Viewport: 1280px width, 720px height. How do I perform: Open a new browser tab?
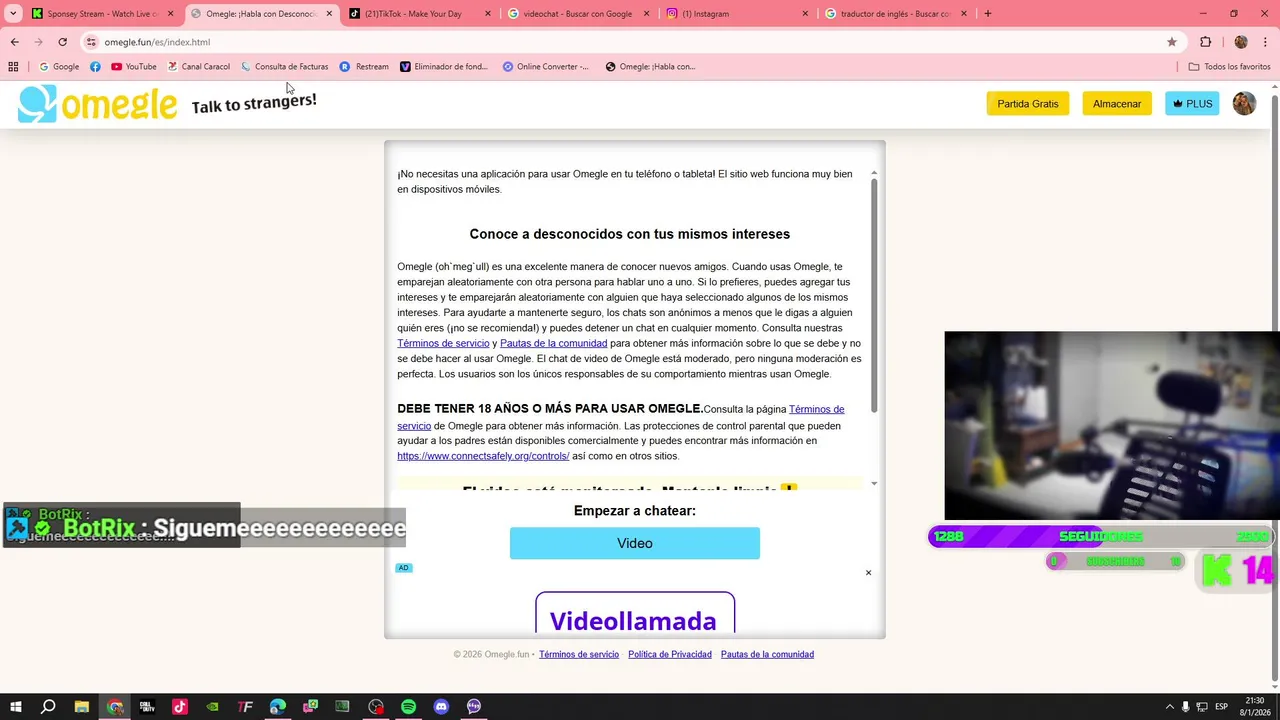point(988,14)
